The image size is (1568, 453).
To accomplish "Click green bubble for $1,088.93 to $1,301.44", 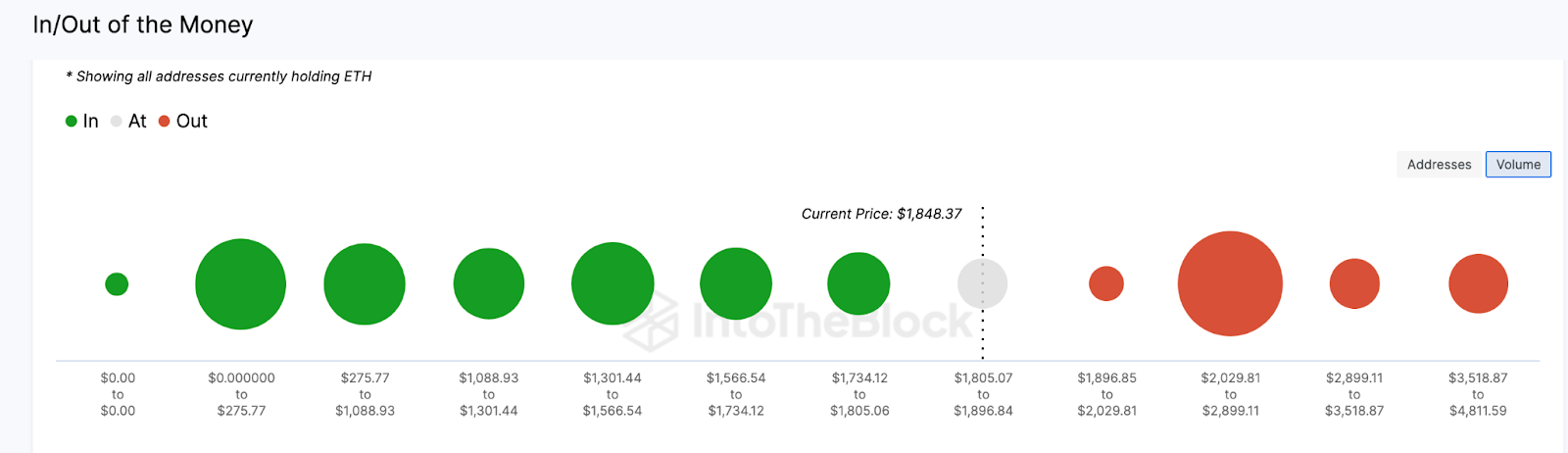I will click(x=489, y=283).
